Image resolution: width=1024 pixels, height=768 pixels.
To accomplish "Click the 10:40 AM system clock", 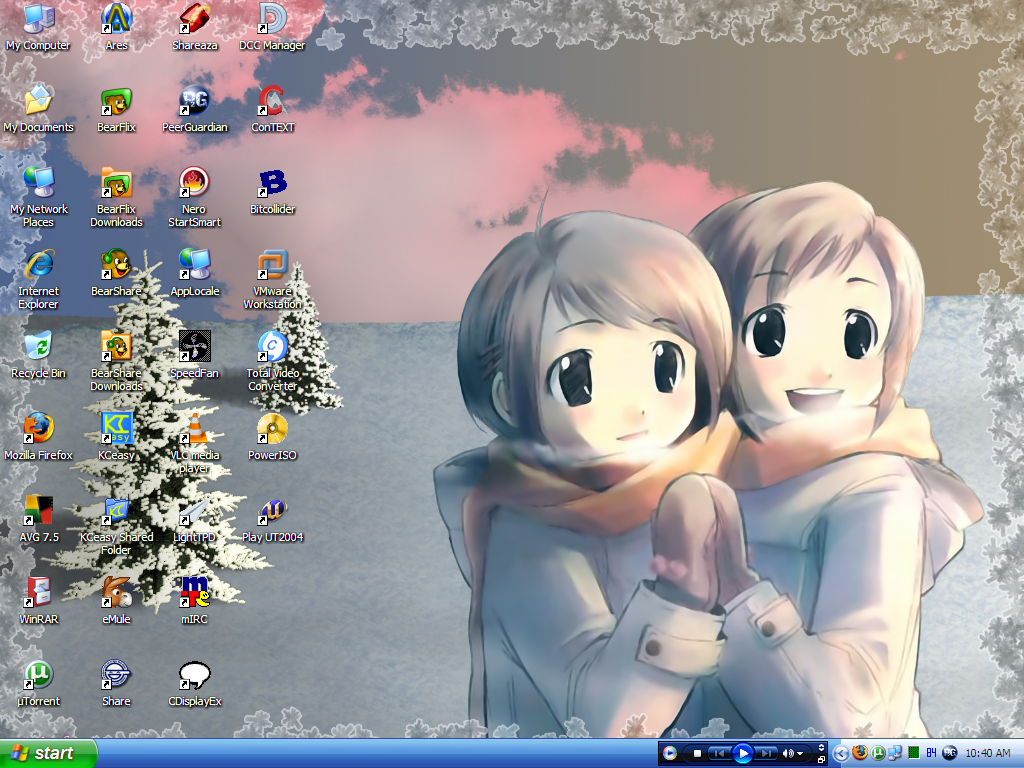I will (987, 754).
